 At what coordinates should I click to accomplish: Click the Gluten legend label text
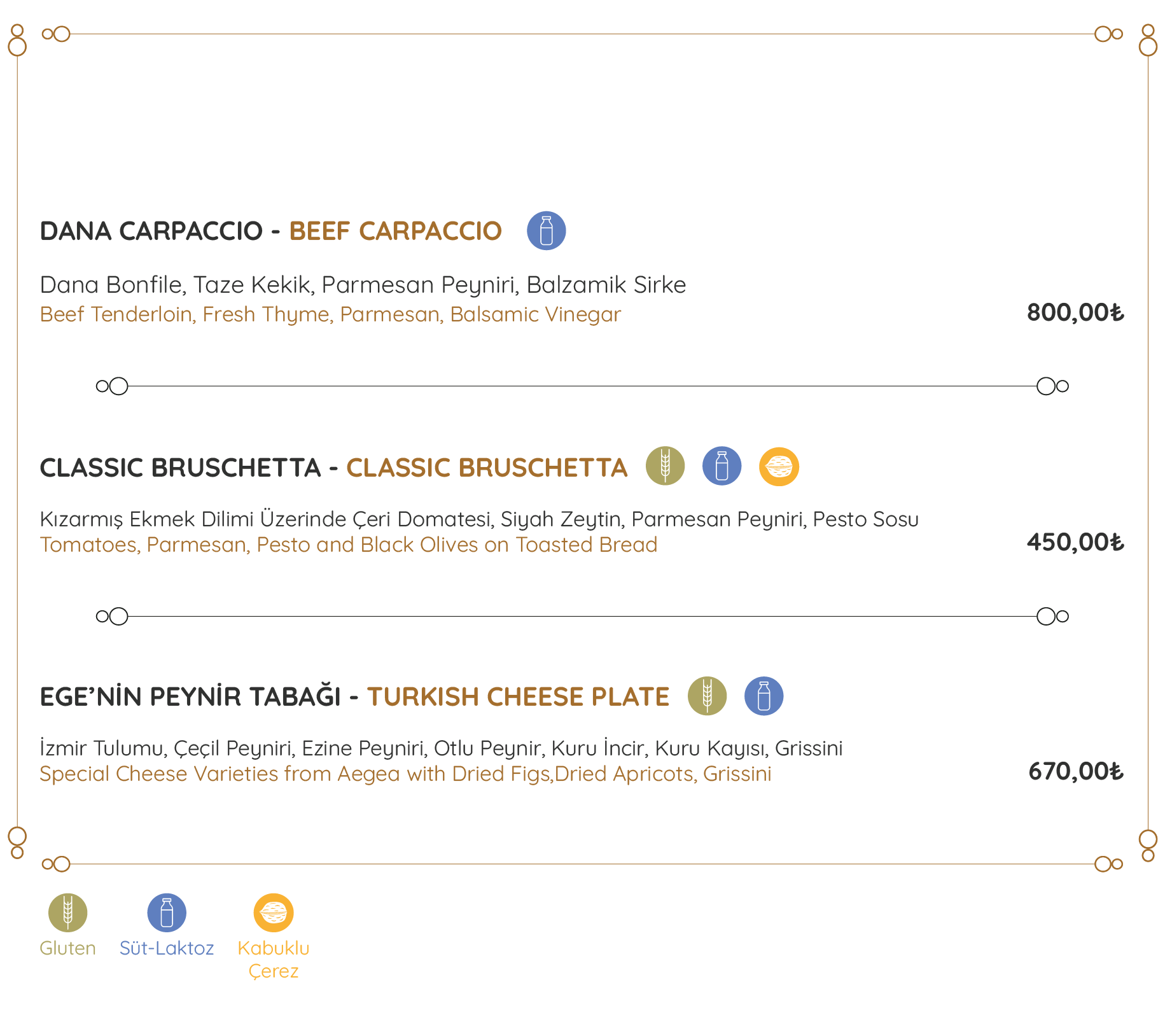coord(67,948)
